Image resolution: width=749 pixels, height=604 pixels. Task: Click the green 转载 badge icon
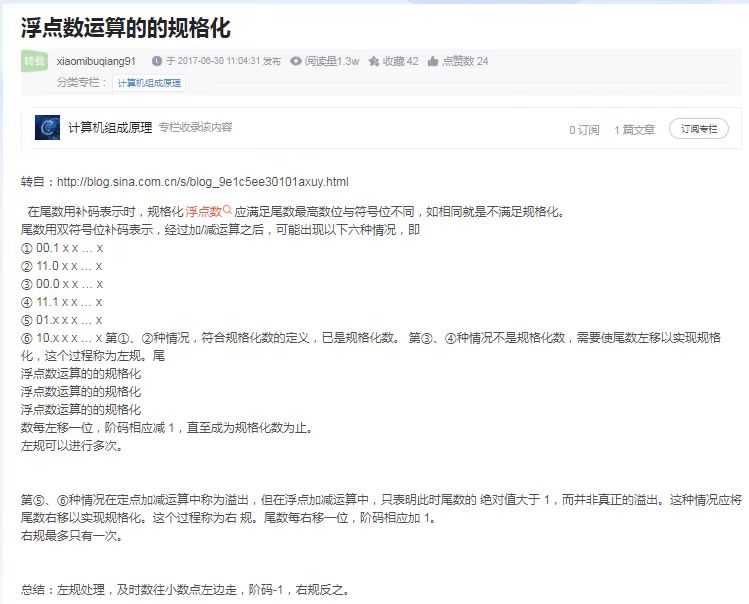pos(34,60)
